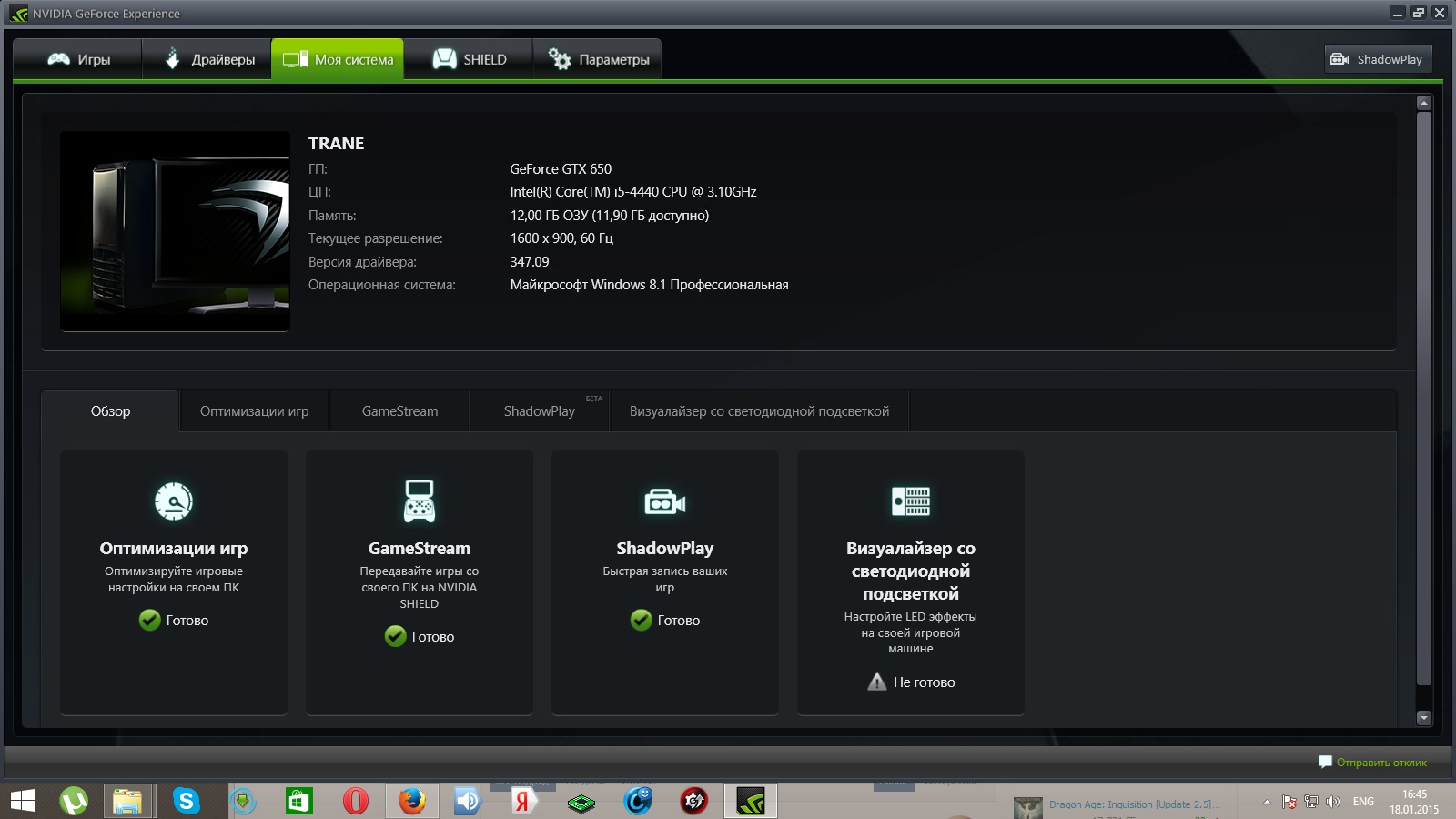Click the GeForce GTX 650 value
The height and width of the screenshot is (819, 1456).
[x=561, y=169]
